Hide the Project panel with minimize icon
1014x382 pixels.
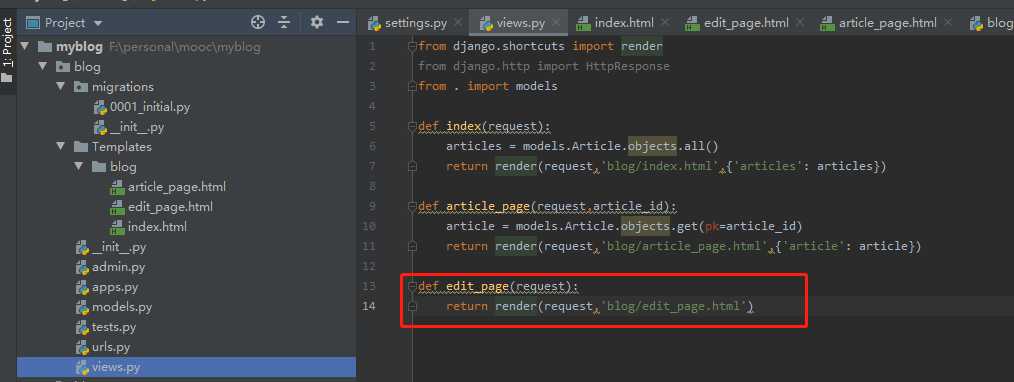[x=343, y=23]
